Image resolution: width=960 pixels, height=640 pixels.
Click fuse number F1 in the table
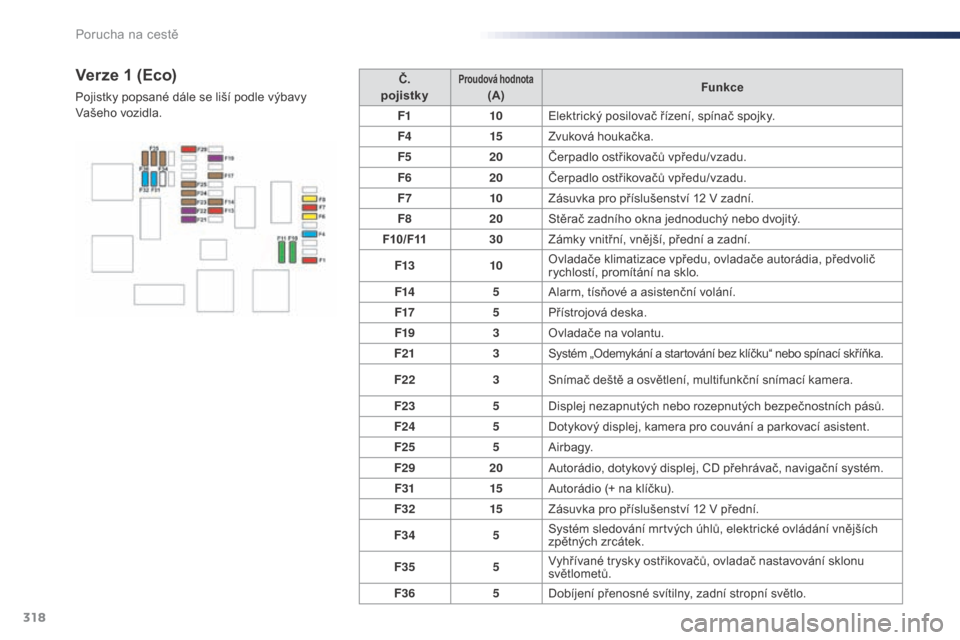point(405,116)
